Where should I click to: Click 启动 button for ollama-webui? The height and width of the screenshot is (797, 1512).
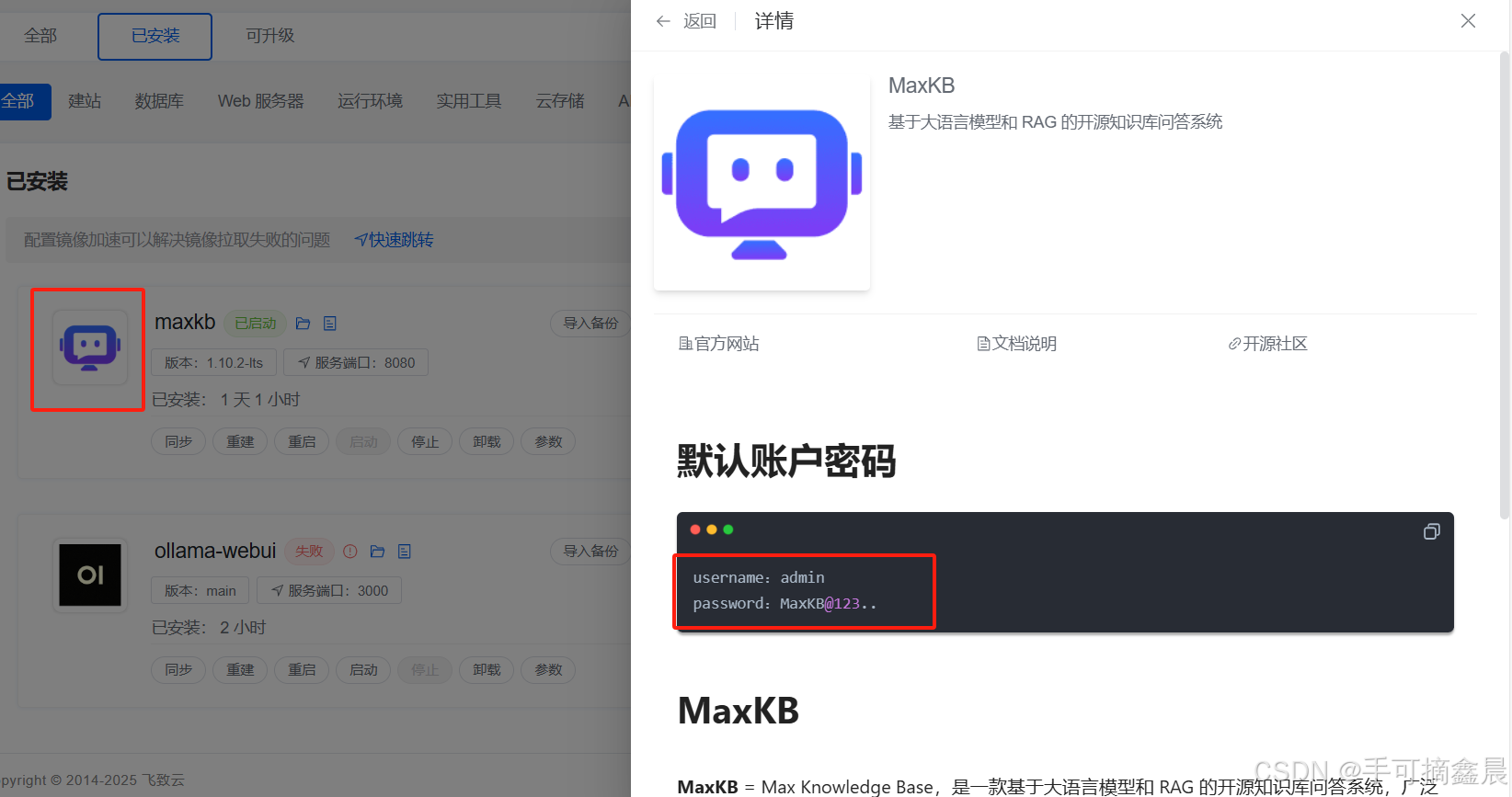(x=363, y=670)
